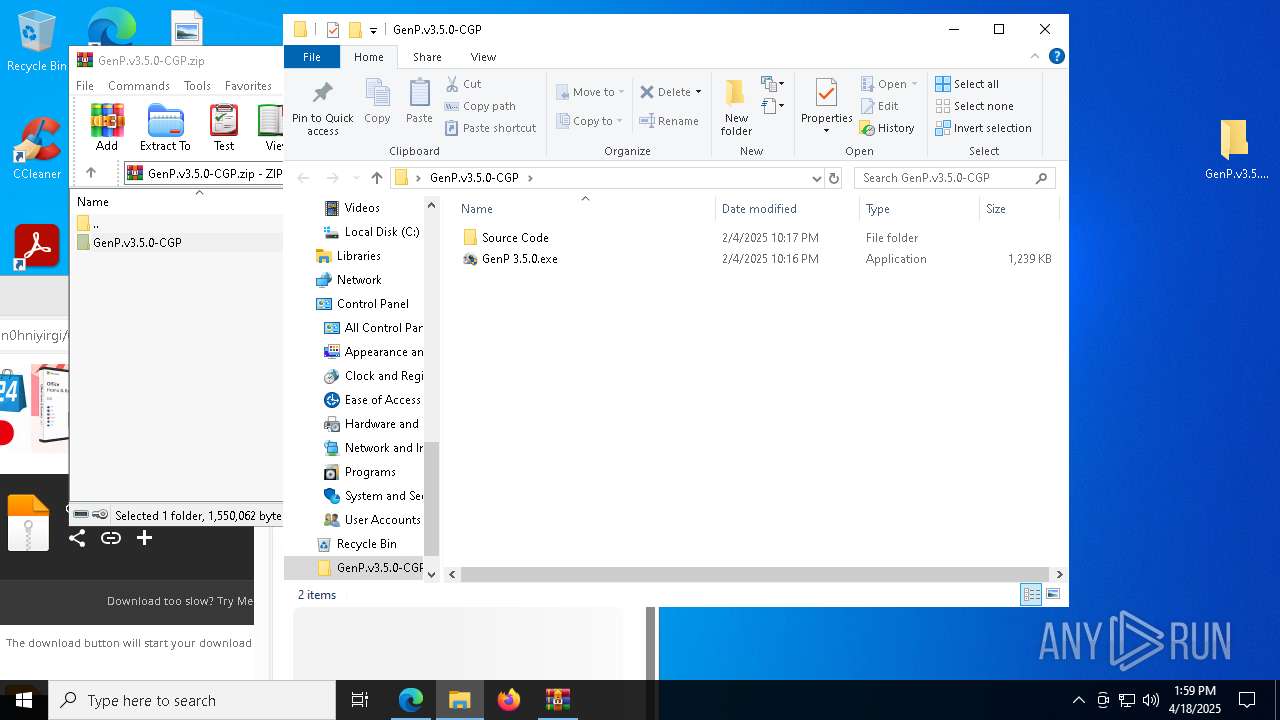Click the Cut scissors button
This screenshot has height=720, width=1280.
(463, 84)
